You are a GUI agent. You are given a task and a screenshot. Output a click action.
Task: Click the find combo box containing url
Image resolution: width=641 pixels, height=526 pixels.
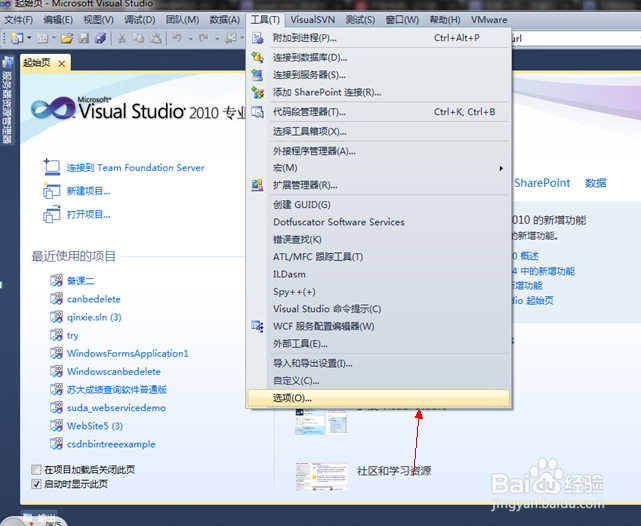(x=576, y=39)
